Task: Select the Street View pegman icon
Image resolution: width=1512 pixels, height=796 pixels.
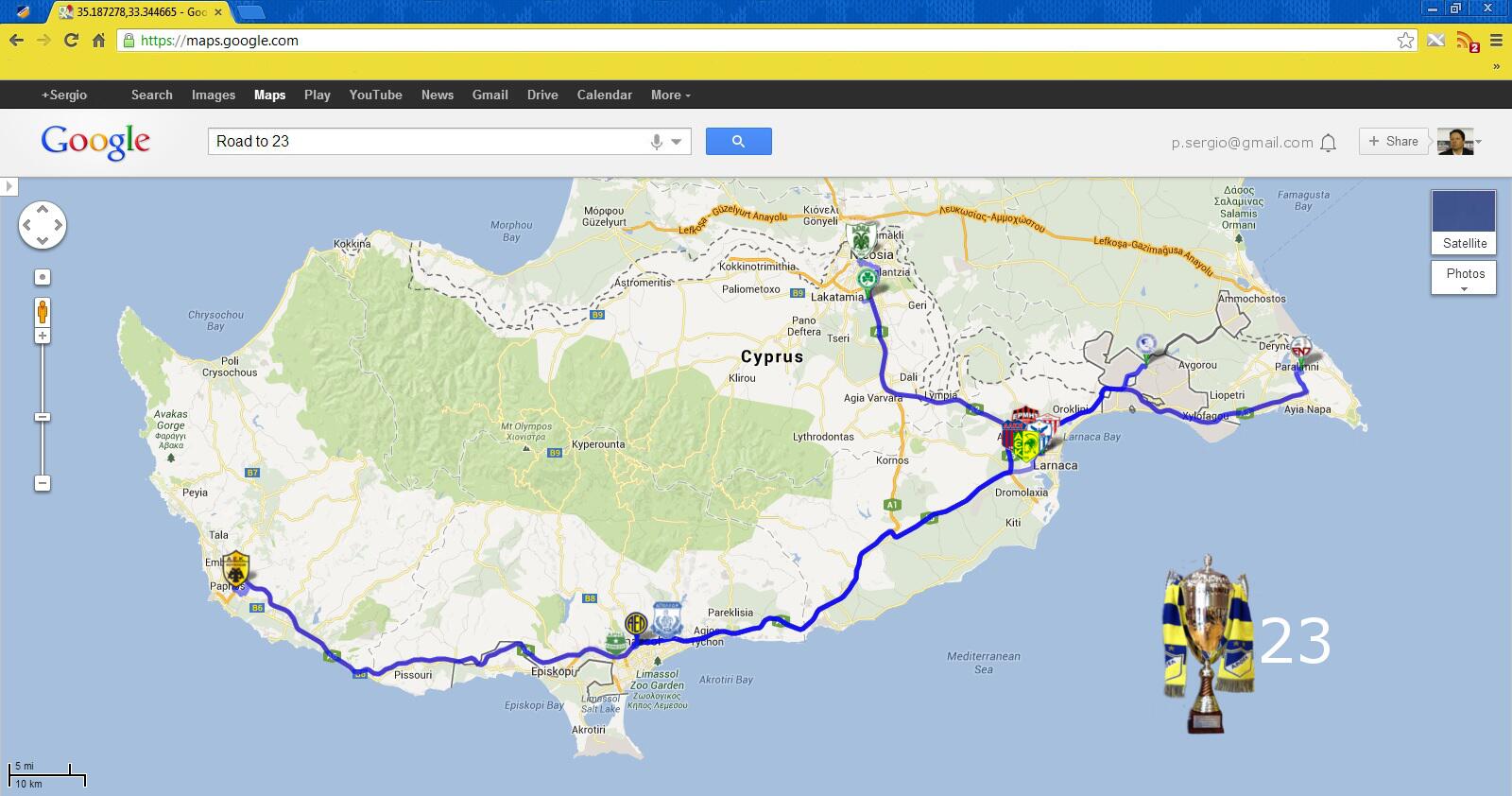Action: click(43, 311)
